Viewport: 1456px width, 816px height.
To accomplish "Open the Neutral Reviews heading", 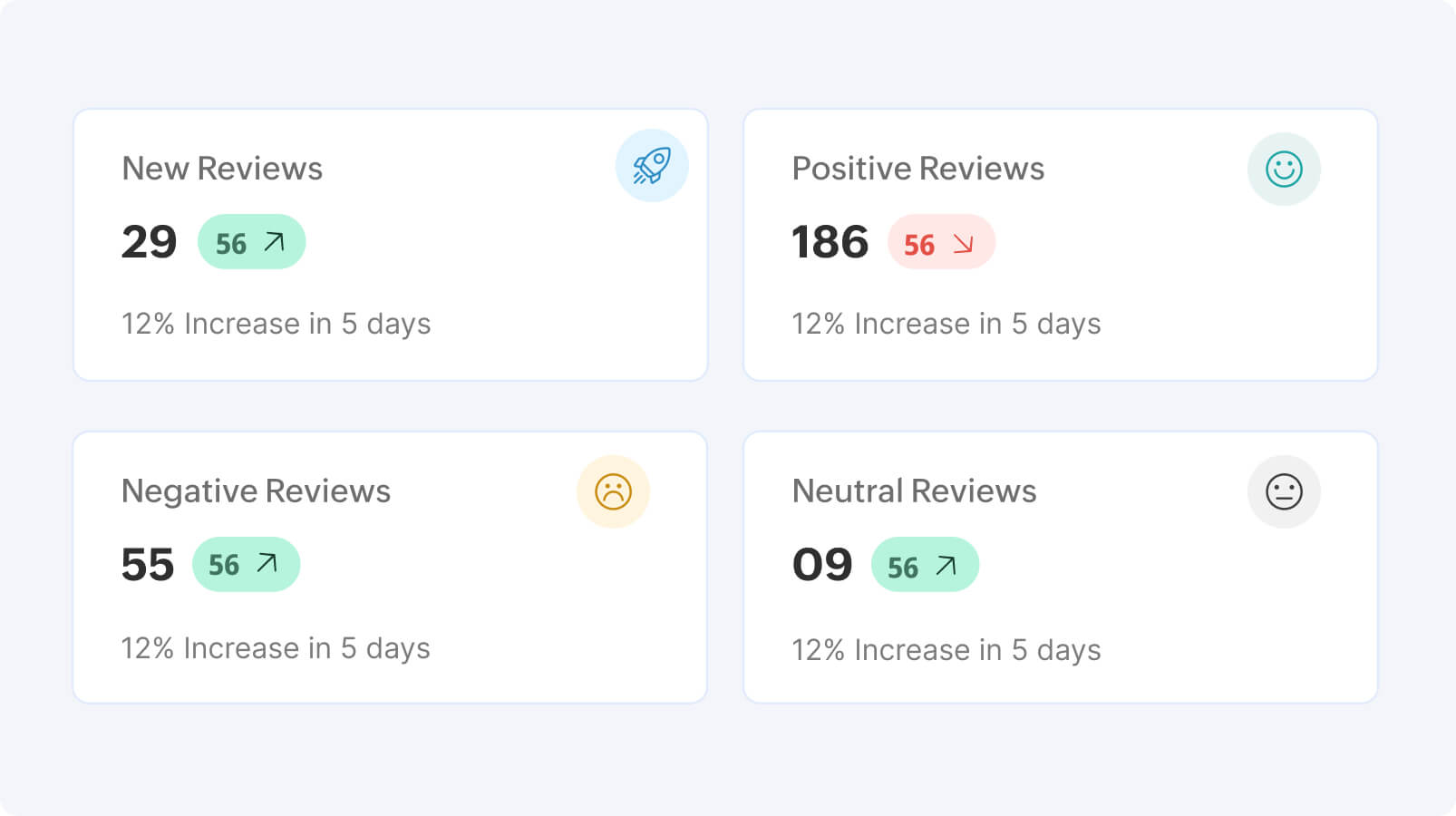I will (x=914, y=491).
